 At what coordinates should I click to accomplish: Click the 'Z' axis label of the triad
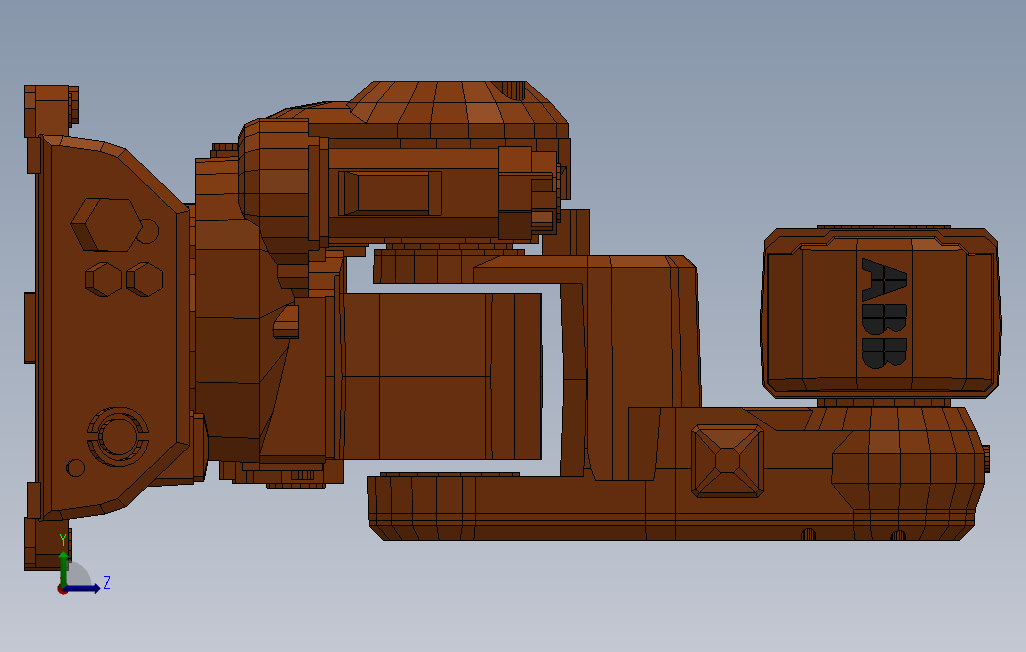[107, 582]
